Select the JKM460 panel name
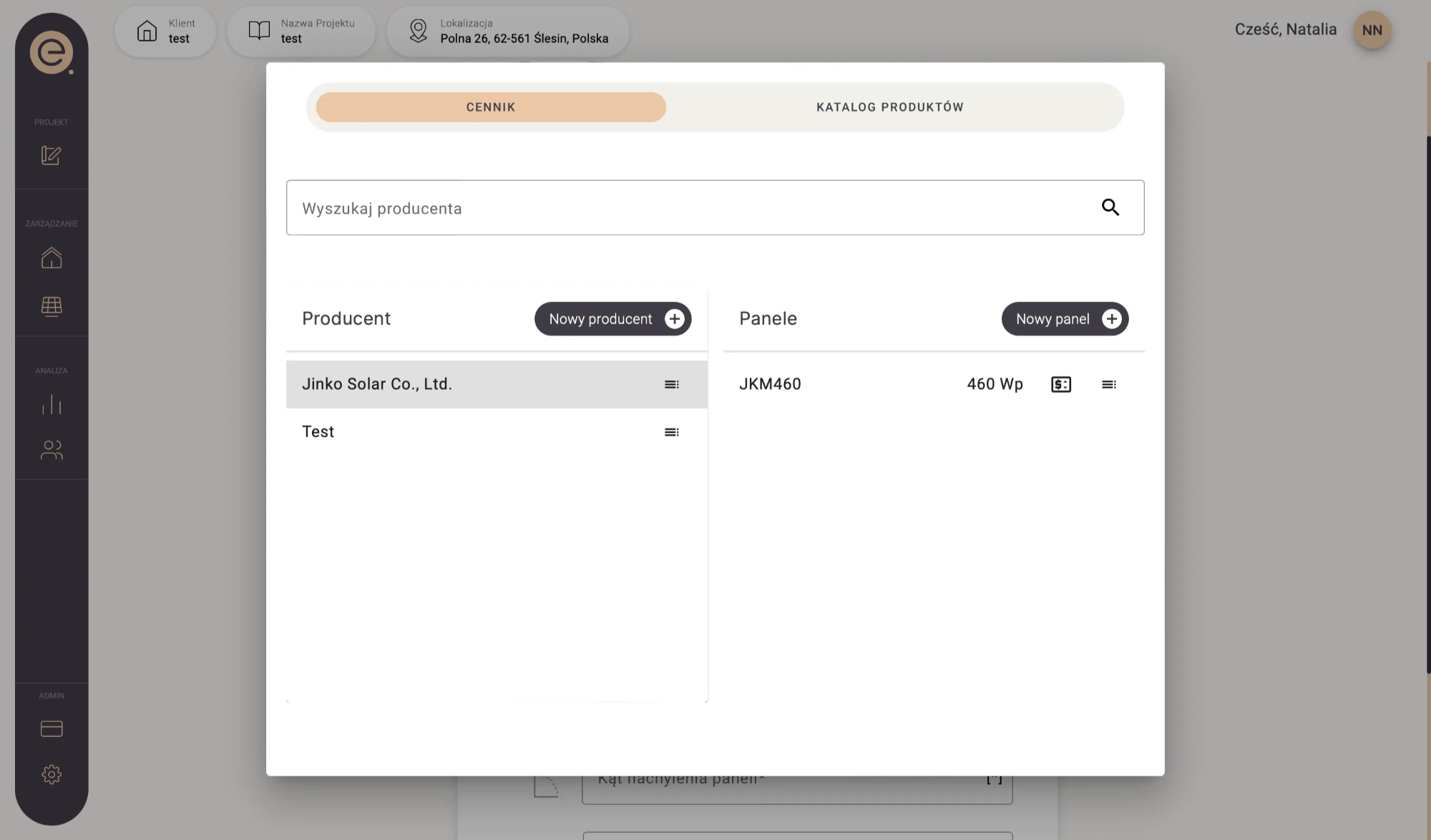Image resolution: width=1431 pixels, height=840 pixels. click(x=770, y=384)
